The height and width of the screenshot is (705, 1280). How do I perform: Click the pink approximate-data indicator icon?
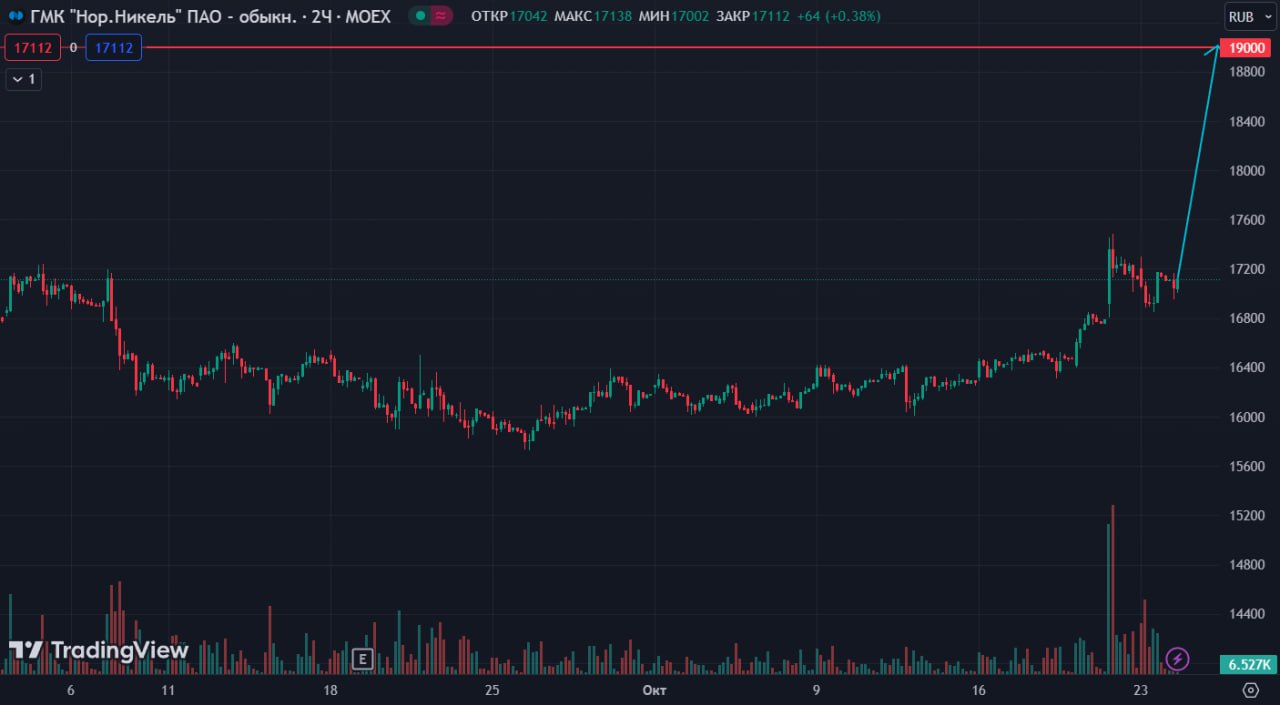coord(441,17)
